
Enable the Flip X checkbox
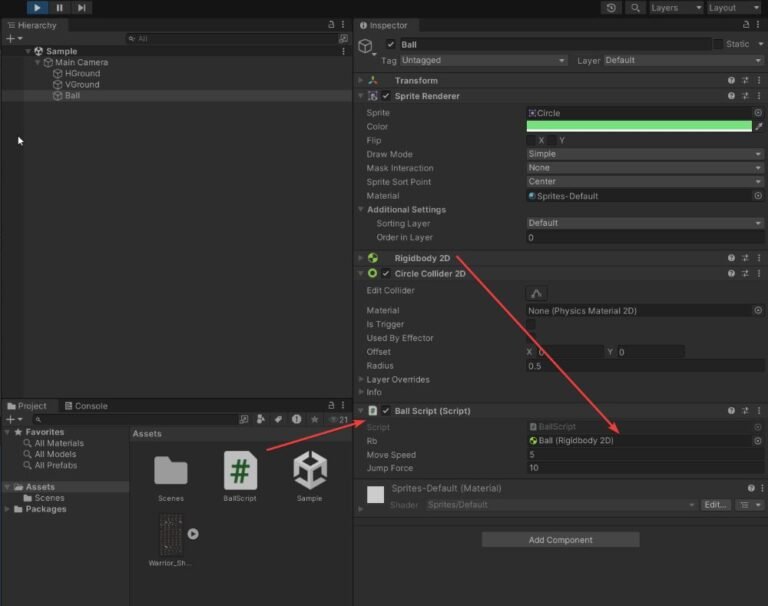[531, 141]
